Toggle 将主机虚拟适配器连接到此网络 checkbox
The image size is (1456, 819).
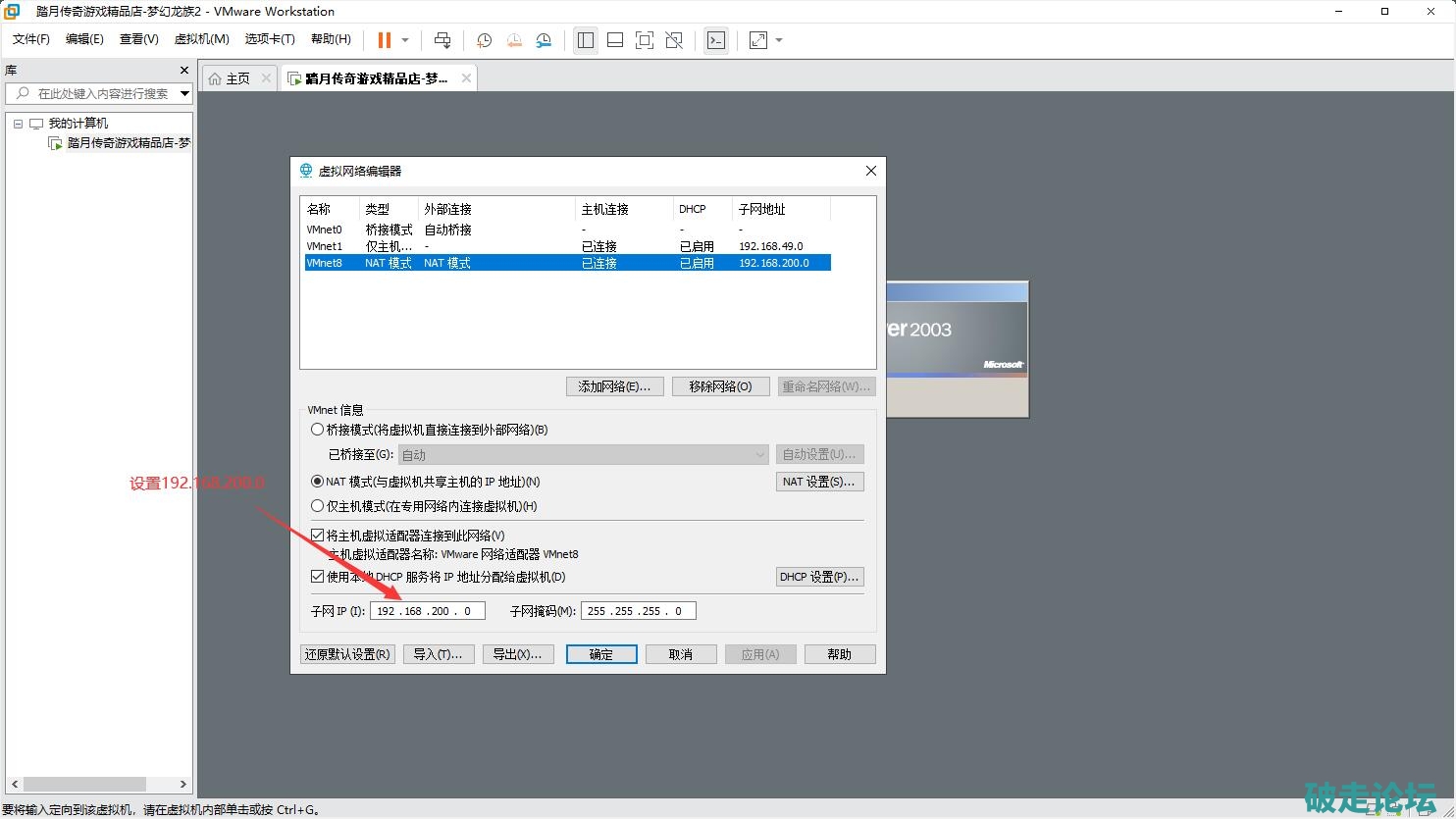(317, 536)
